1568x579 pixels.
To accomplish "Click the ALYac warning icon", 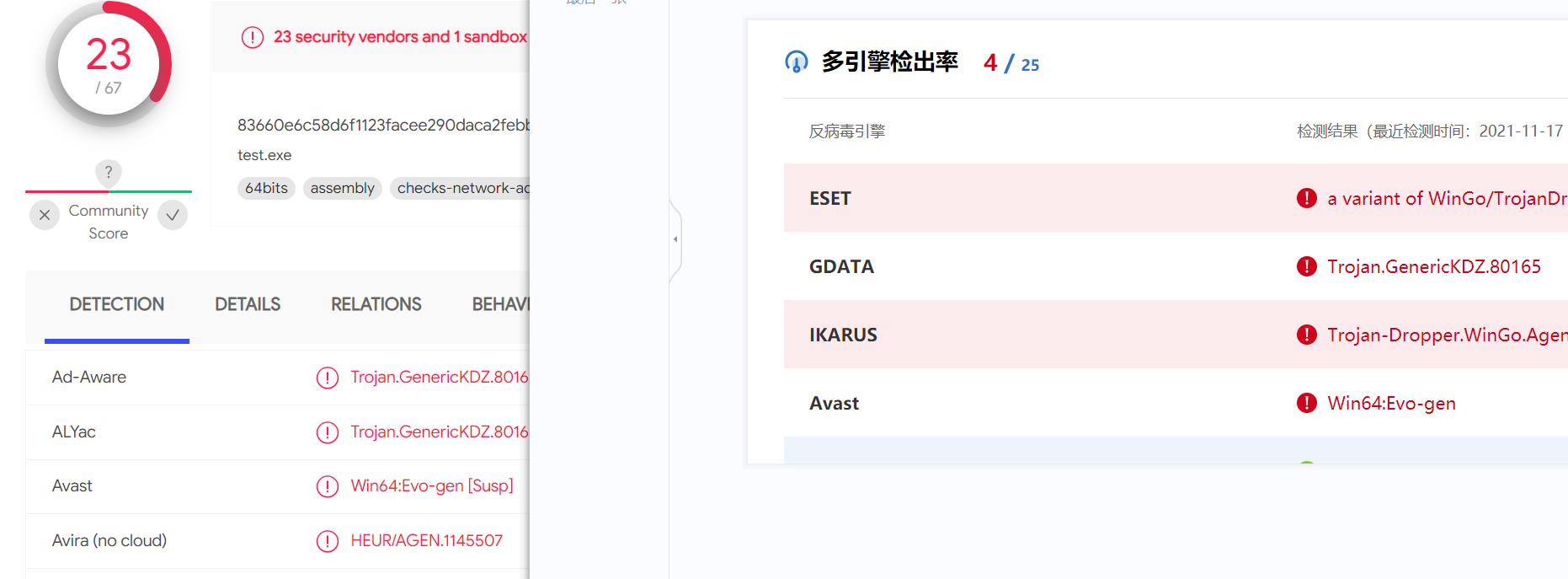I will tap(328, 432).
